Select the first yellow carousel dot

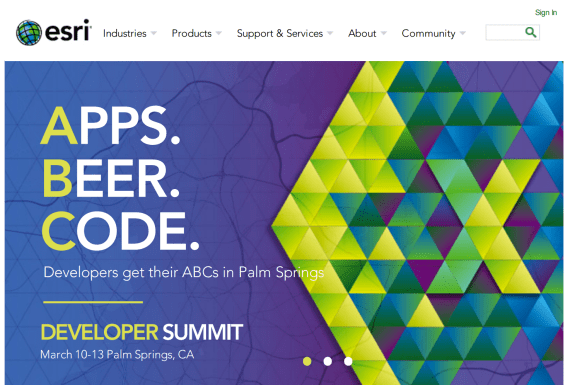307,361
